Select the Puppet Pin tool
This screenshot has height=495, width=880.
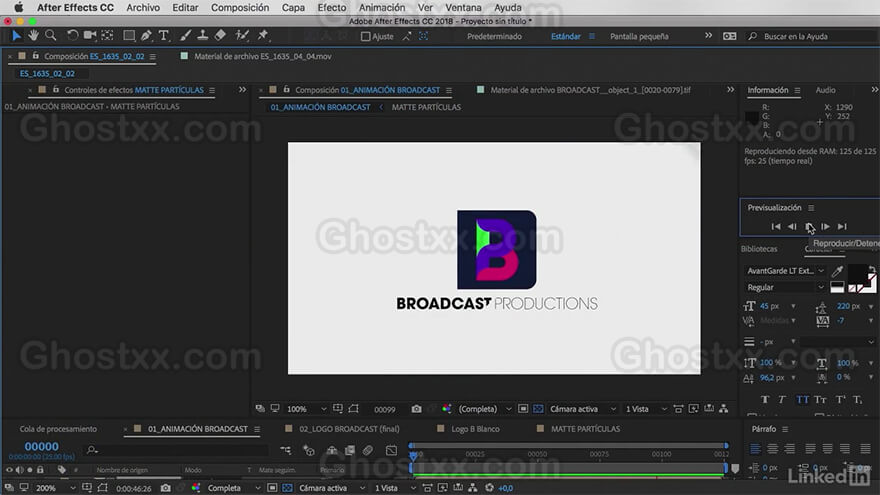tap(263, 36)
